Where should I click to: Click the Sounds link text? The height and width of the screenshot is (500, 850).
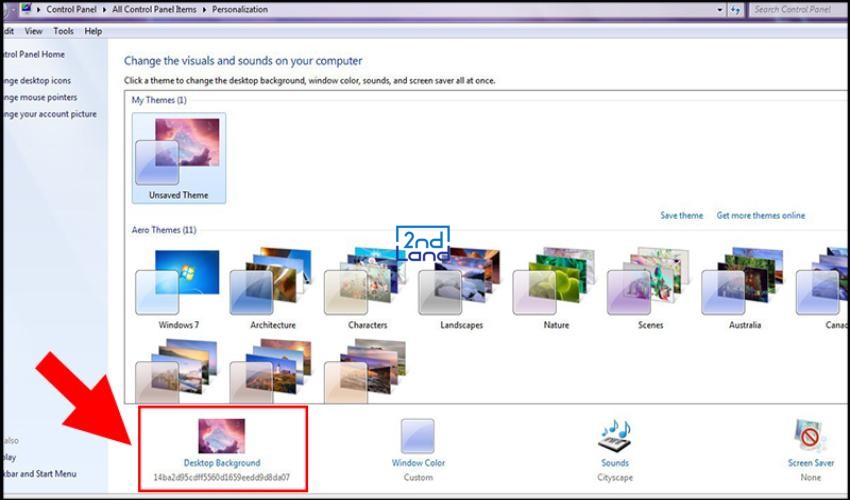tap(615, 463)
